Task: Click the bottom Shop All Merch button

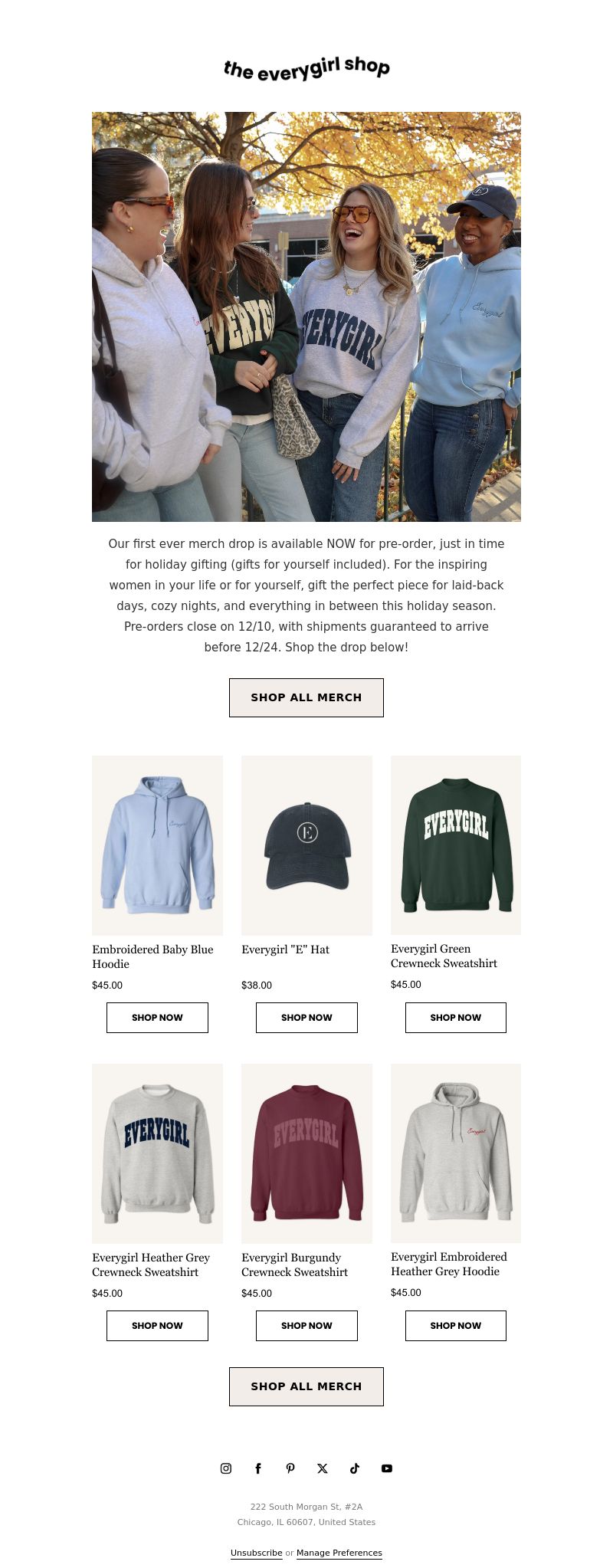Action: (x=306, y=1386)
